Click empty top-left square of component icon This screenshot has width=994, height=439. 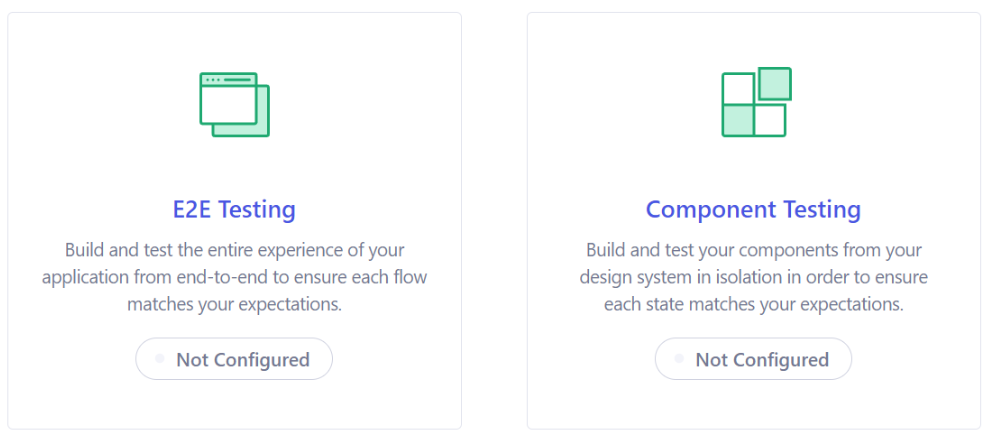[x=738, y=89]
